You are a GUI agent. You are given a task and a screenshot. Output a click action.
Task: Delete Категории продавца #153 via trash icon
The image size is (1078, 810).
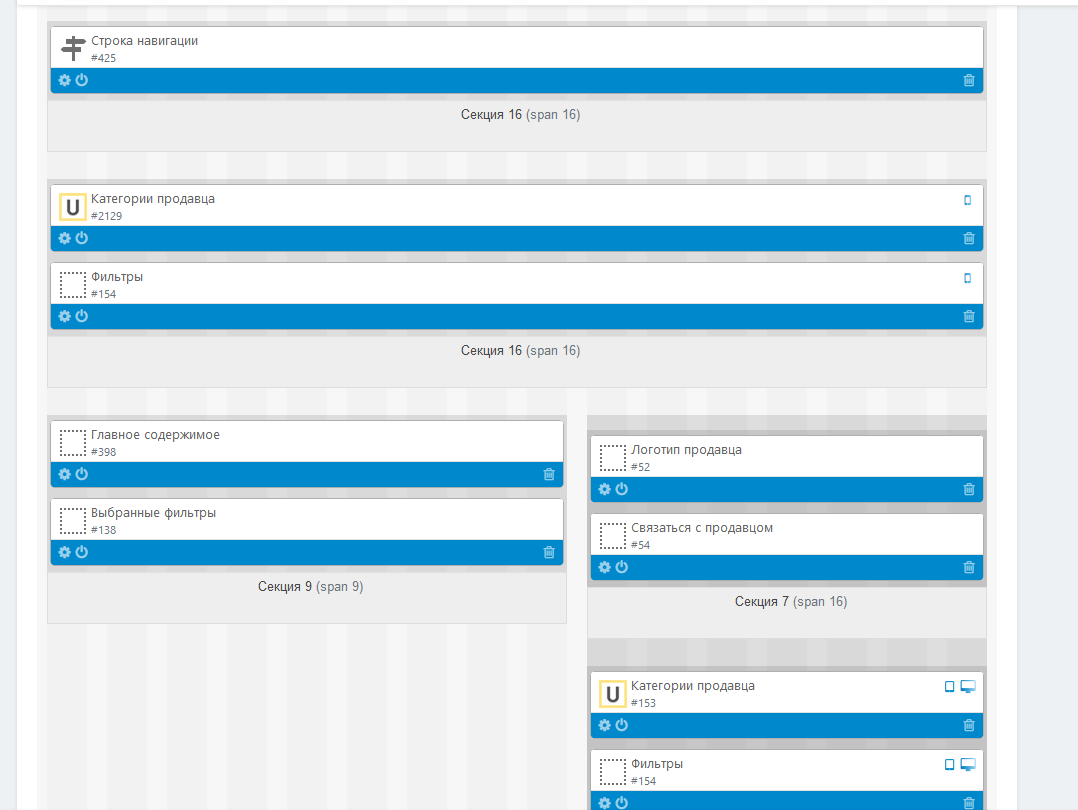(969, 725)
